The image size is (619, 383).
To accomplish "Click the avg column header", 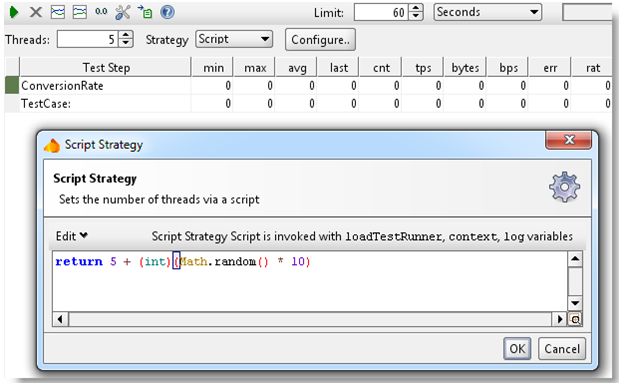I will [297, 68].
